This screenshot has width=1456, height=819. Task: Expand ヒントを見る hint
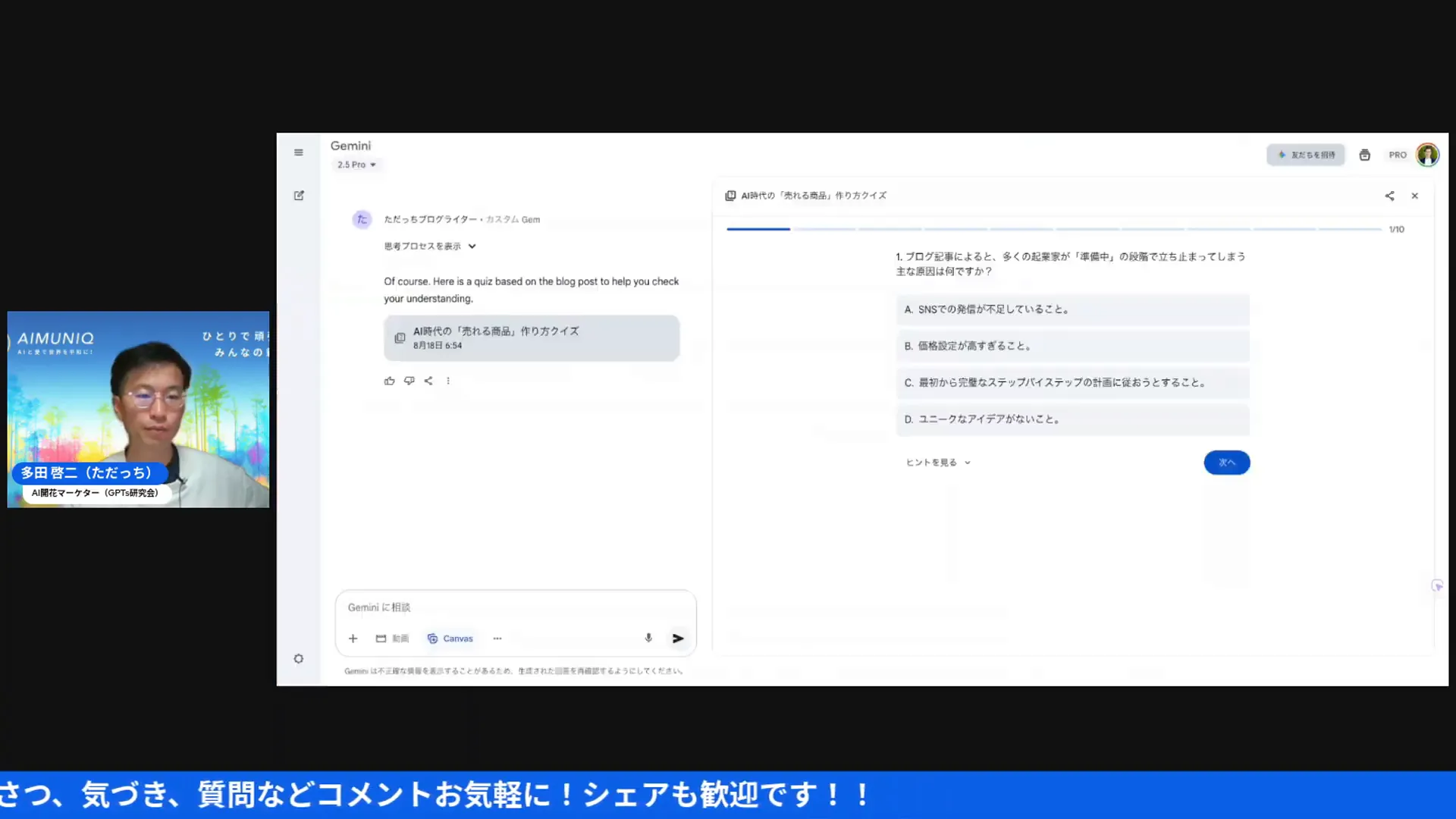point(938,463)
